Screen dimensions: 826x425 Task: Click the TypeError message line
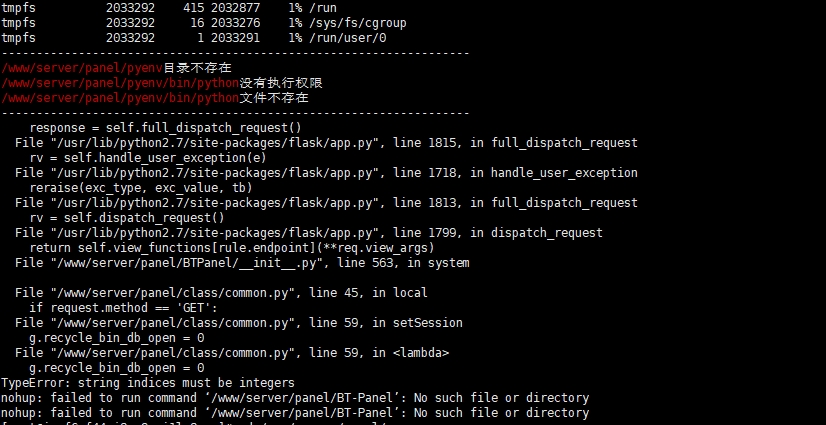pos(147,383)
